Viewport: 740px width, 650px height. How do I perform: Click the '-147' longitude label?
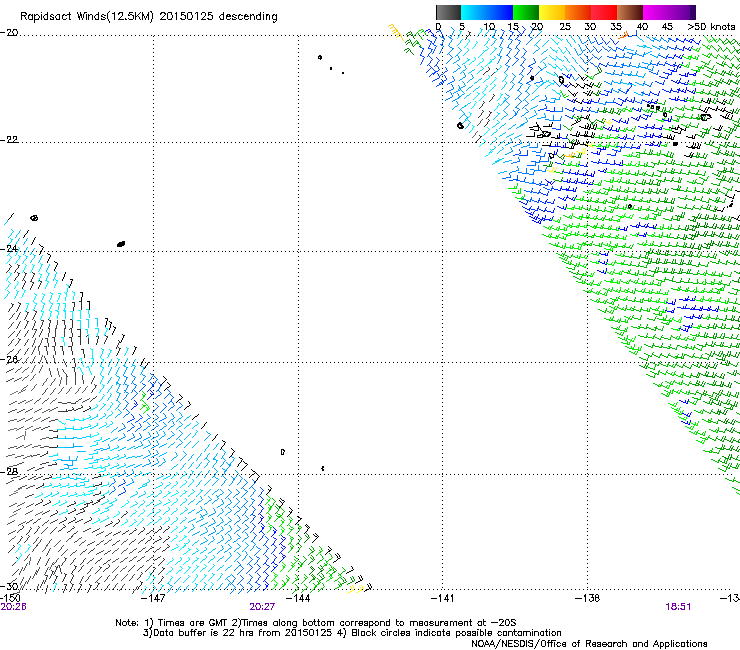[x=153, y=598]
